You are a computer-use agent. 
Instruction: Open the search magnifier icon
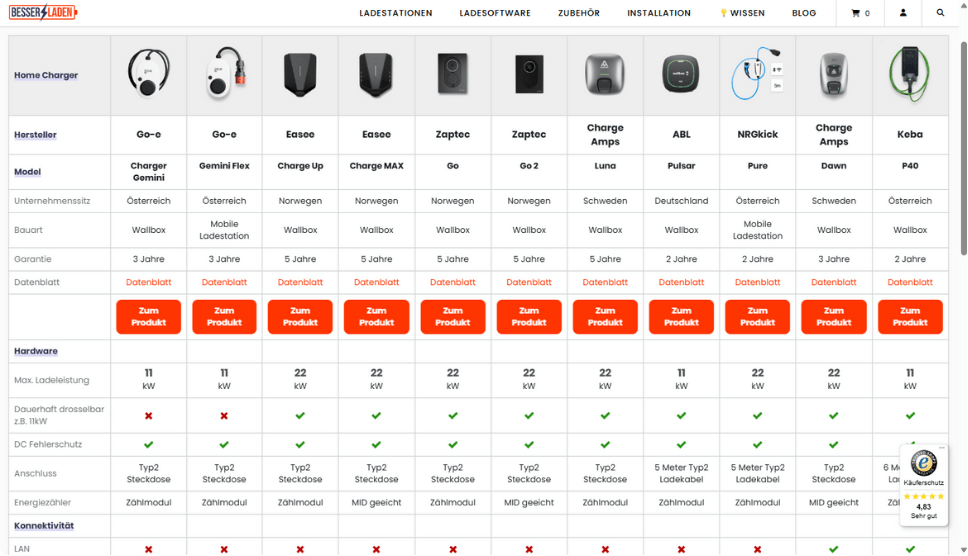click(940, 12)
